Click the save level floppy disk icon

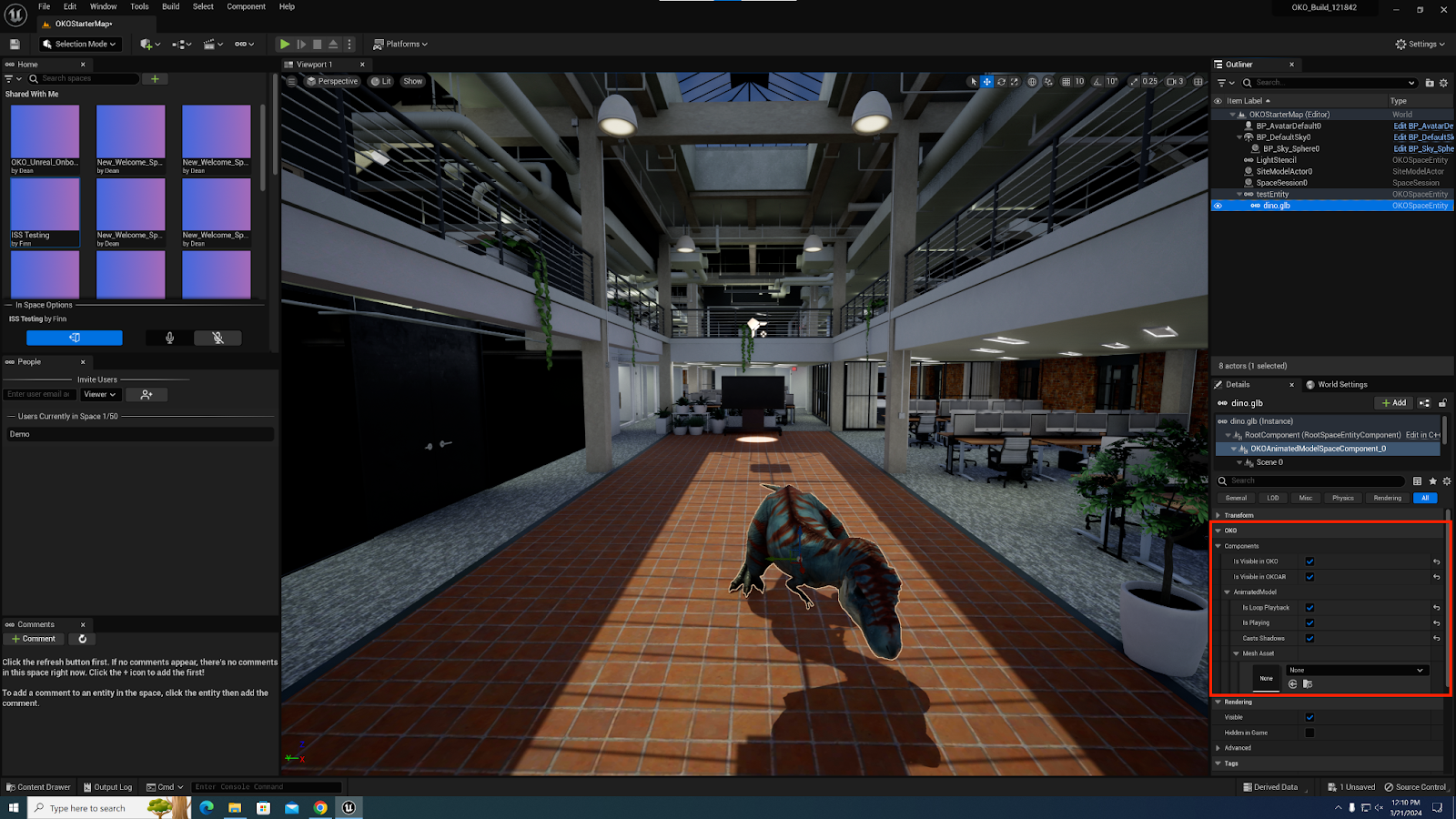(15, 44)
